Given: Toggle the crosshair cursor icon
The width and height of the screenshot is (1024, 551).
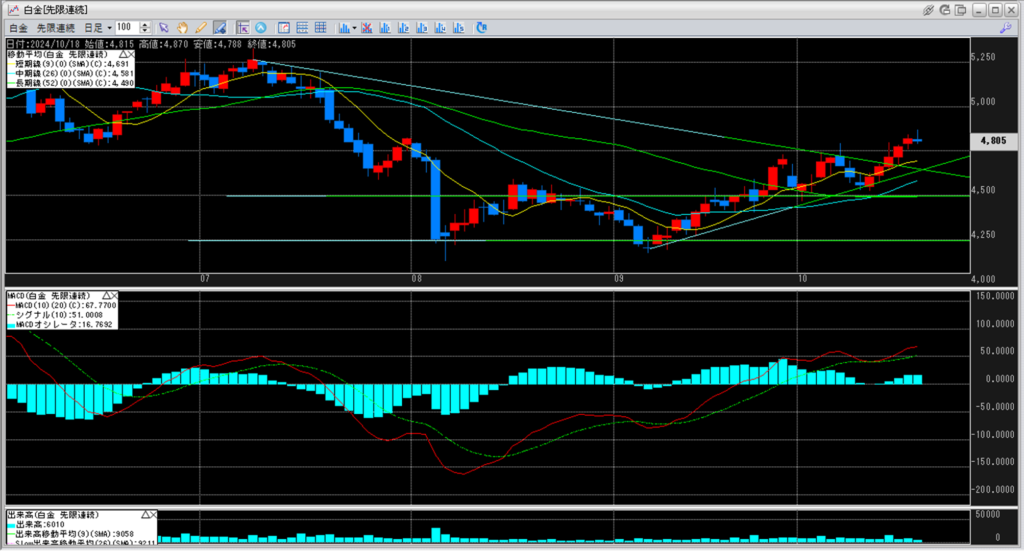Looking at the screenshot, I should pyautogui.click(x=242, y=27).
